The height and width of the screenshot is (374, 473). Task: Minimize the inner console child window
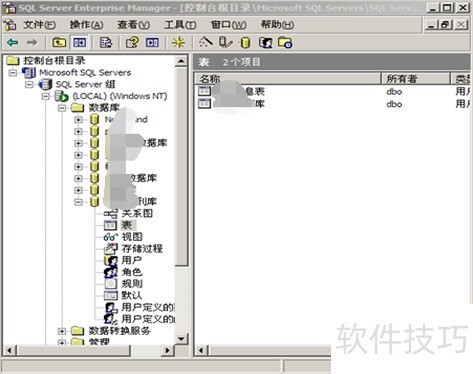[x=432, y=25]
